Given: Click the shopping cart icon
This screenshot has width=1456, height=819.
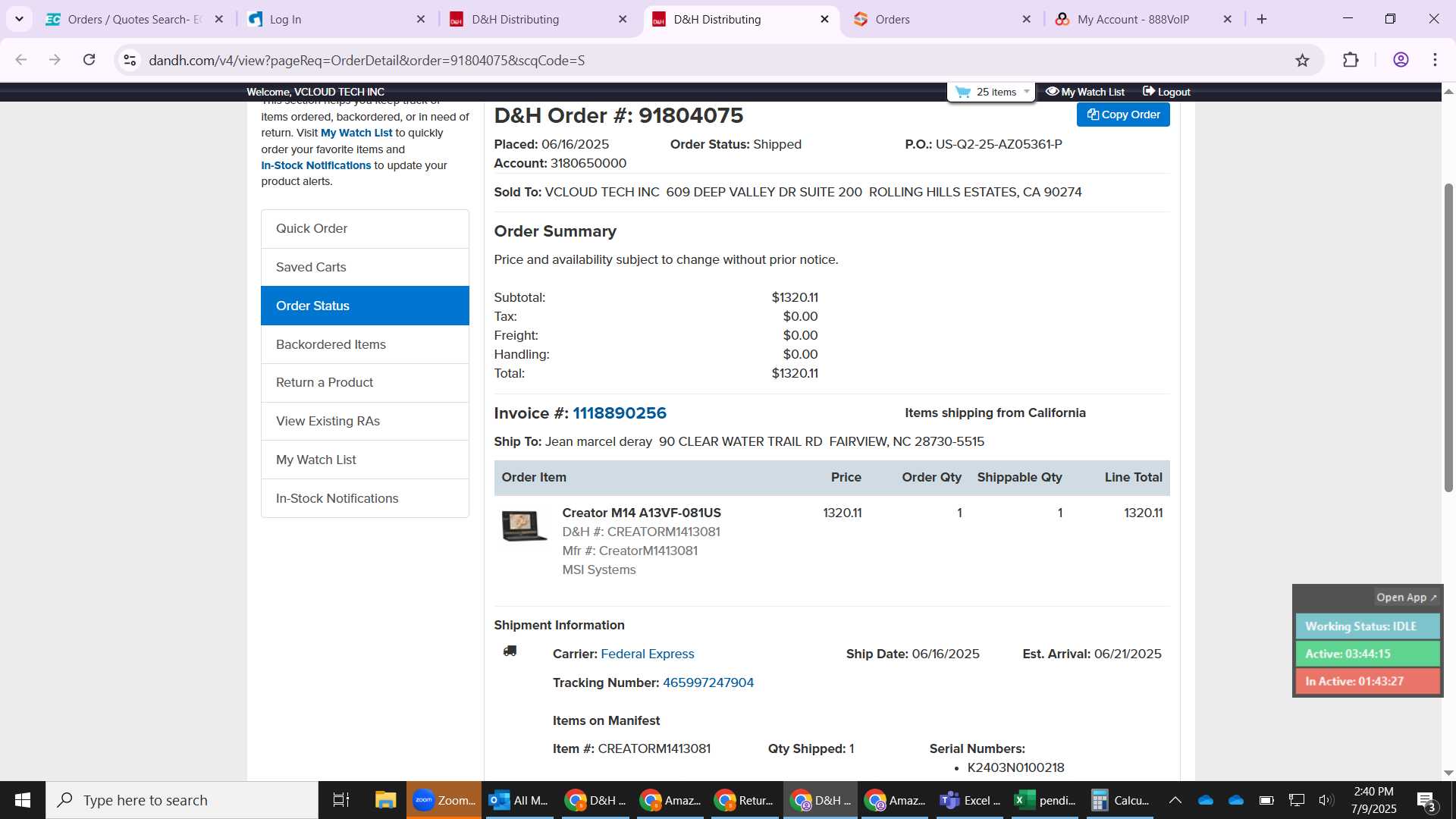Looking at the screenshot, I should click(x=963, y=92).
